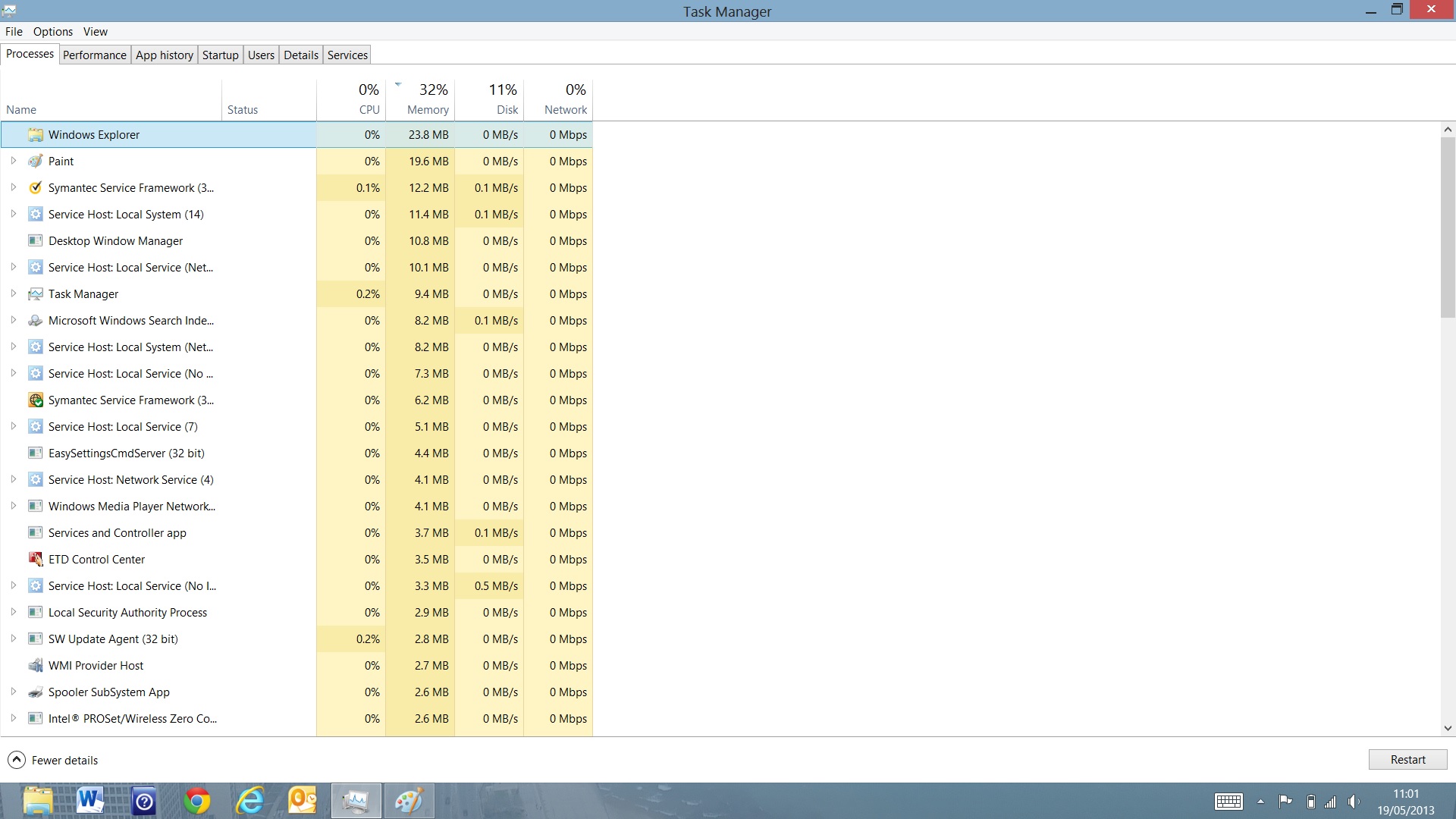Open the Options menu
The height and width of the screenshot is (819, 1456).
53,32
